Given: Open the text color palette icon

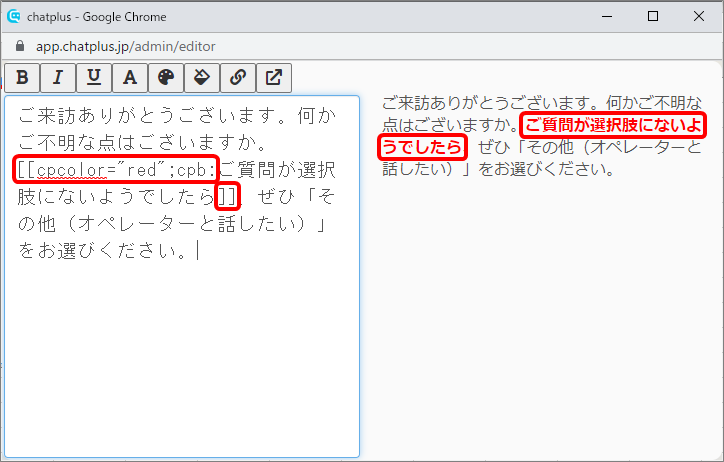Looking at the screenshot, I should (166, 78).
